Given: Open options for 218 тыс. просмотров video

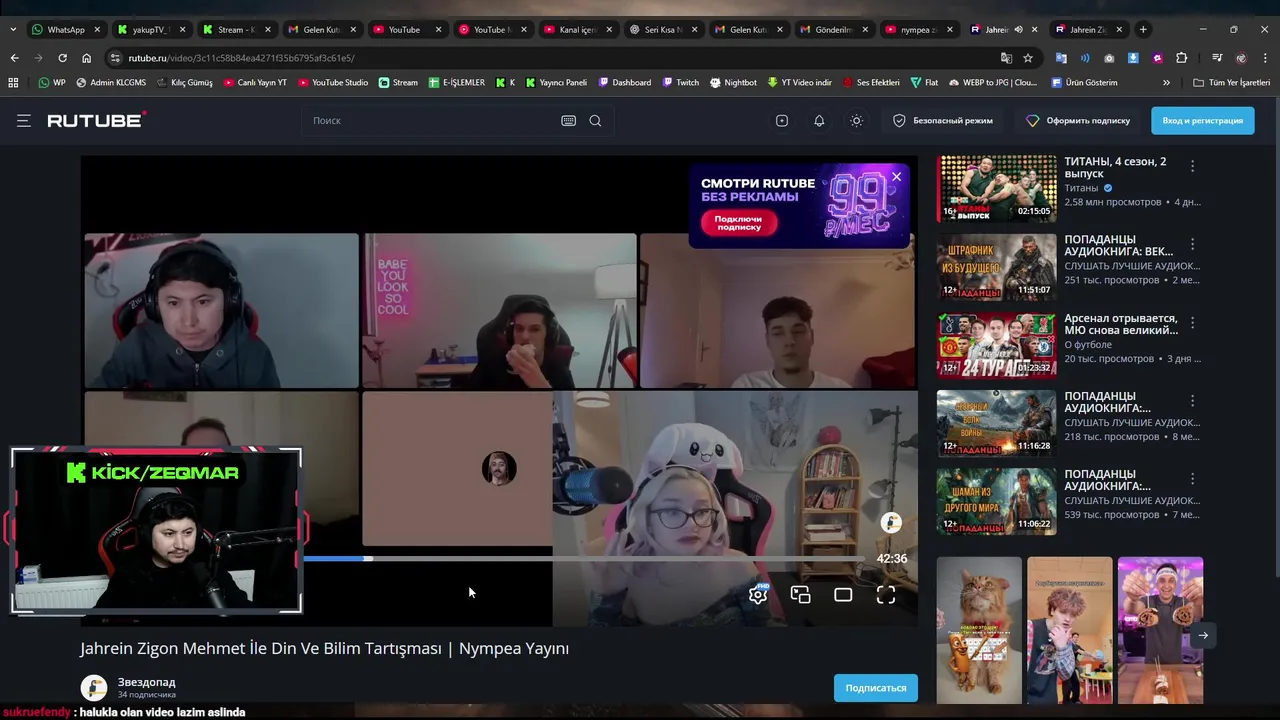Looking at the screenshot, I should pyautogui.click(x=1192, y=400).
